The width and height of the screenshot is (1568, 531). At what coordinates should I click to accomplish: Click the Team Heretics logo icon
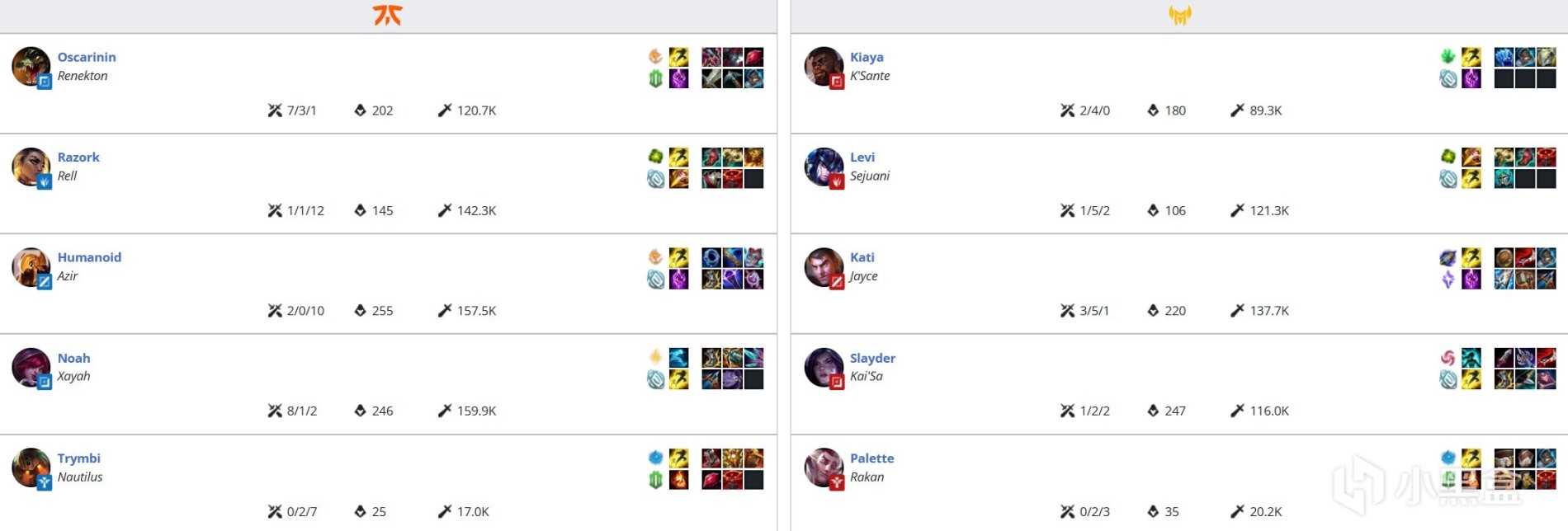[1179, 15]
